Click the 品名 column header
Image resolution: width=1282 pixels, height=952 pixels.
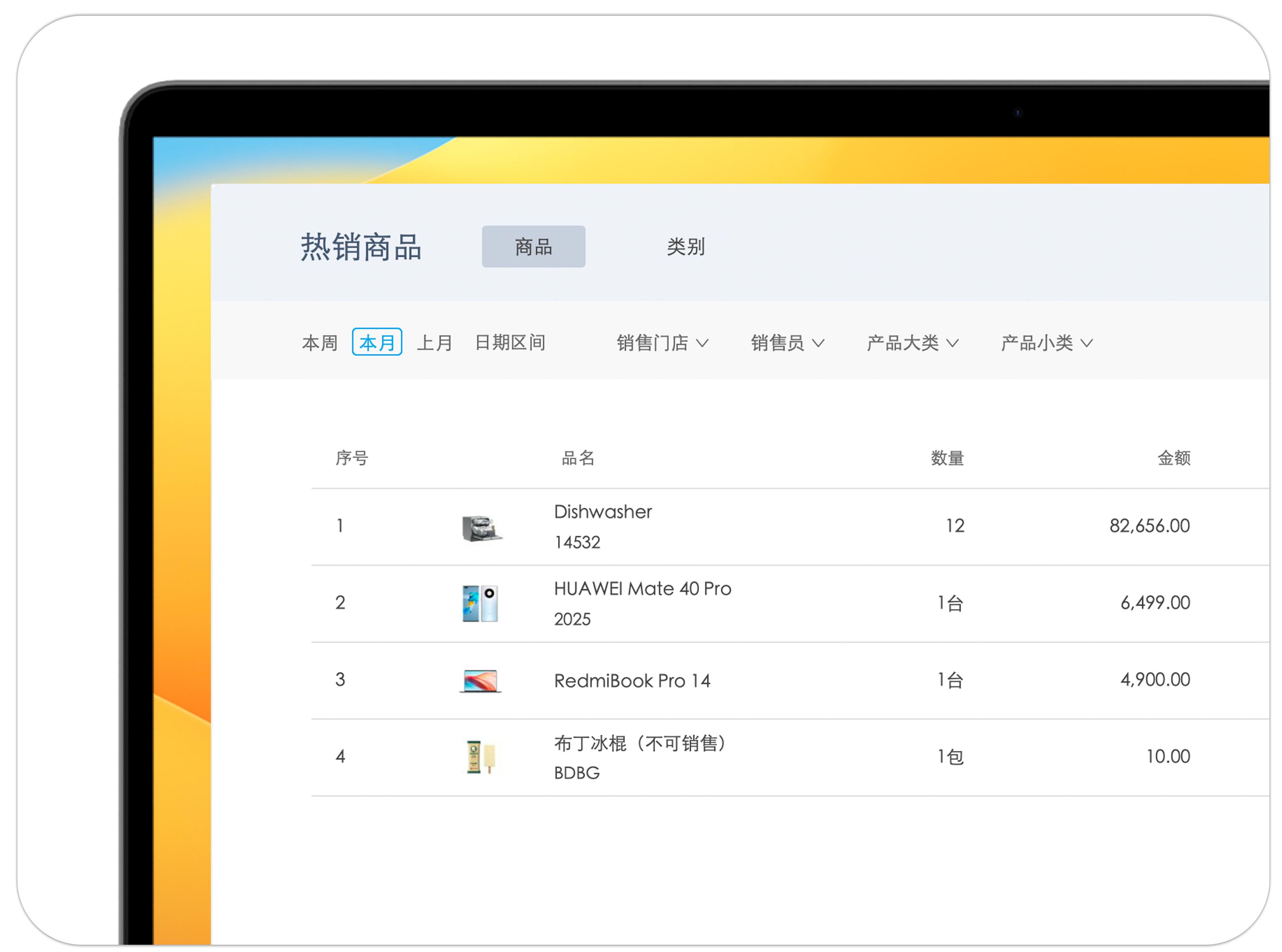[577, 458]
